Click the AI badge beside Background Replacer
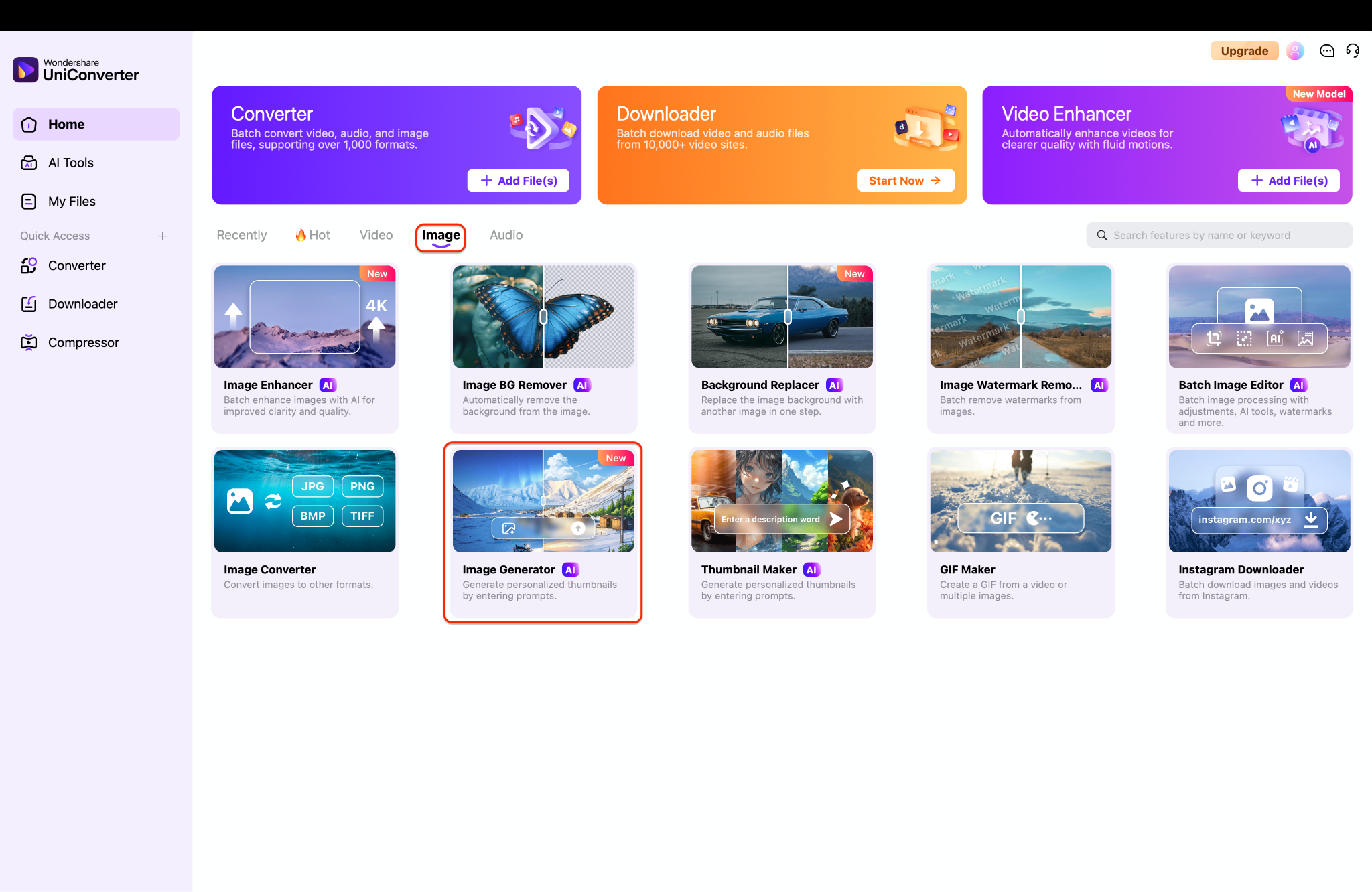The width and height of the screenshot is (1372, 892). tap(834, 385)
